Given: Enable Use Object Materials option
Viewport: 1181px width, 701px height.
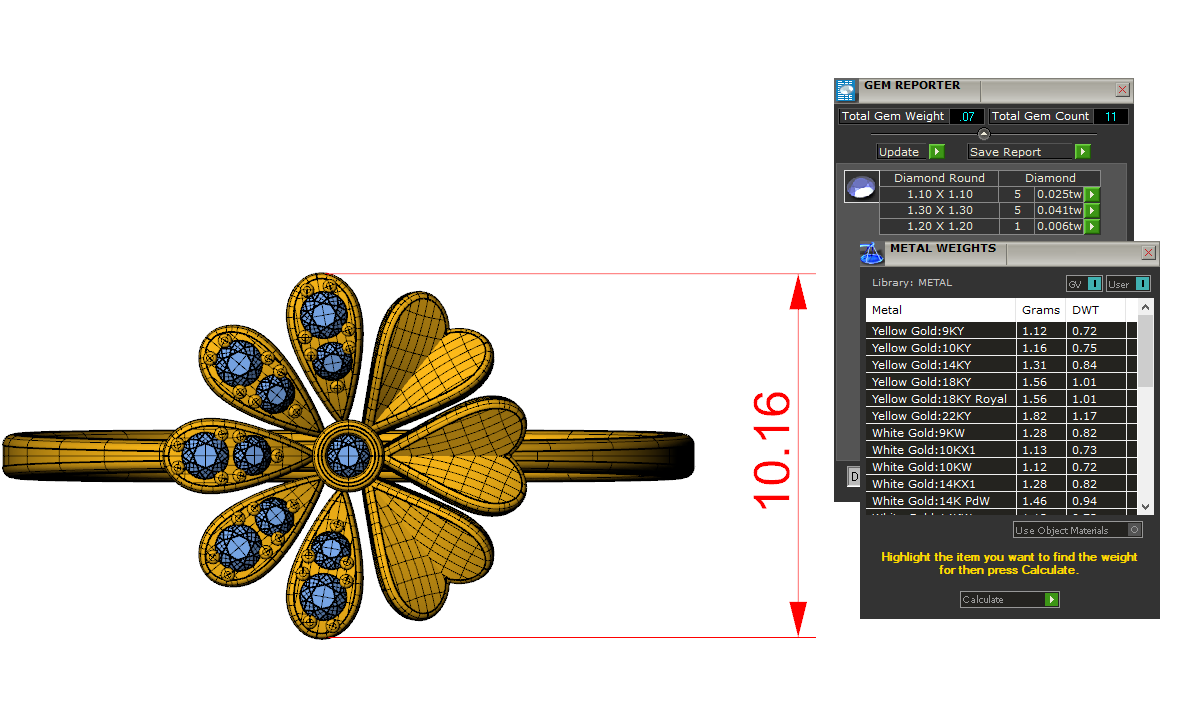Looking at the screenshot, I should click(1134, 530).
